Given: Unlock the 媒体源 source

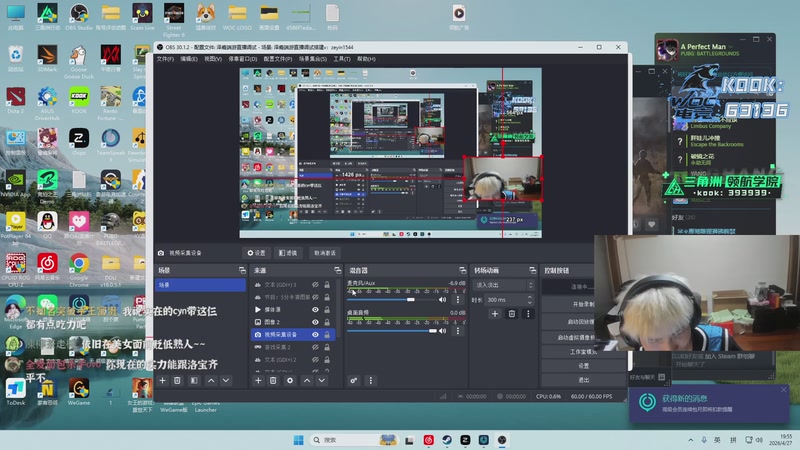Looking at the screenshot, I should tap(327, 310).
